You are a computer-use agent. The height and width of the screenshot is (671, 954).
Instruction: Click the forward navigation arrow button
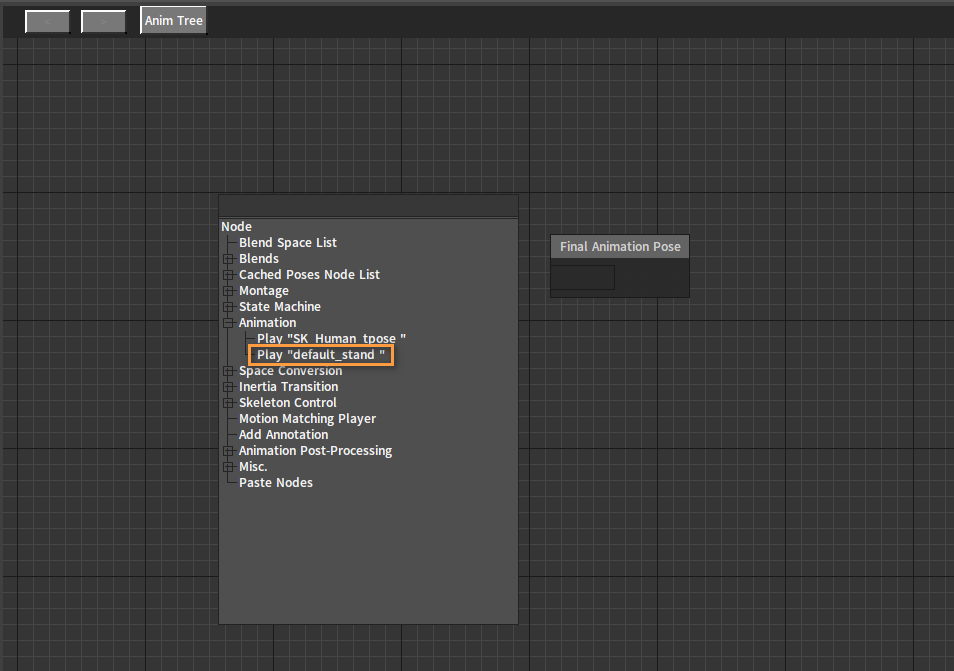tap(103, 21)
